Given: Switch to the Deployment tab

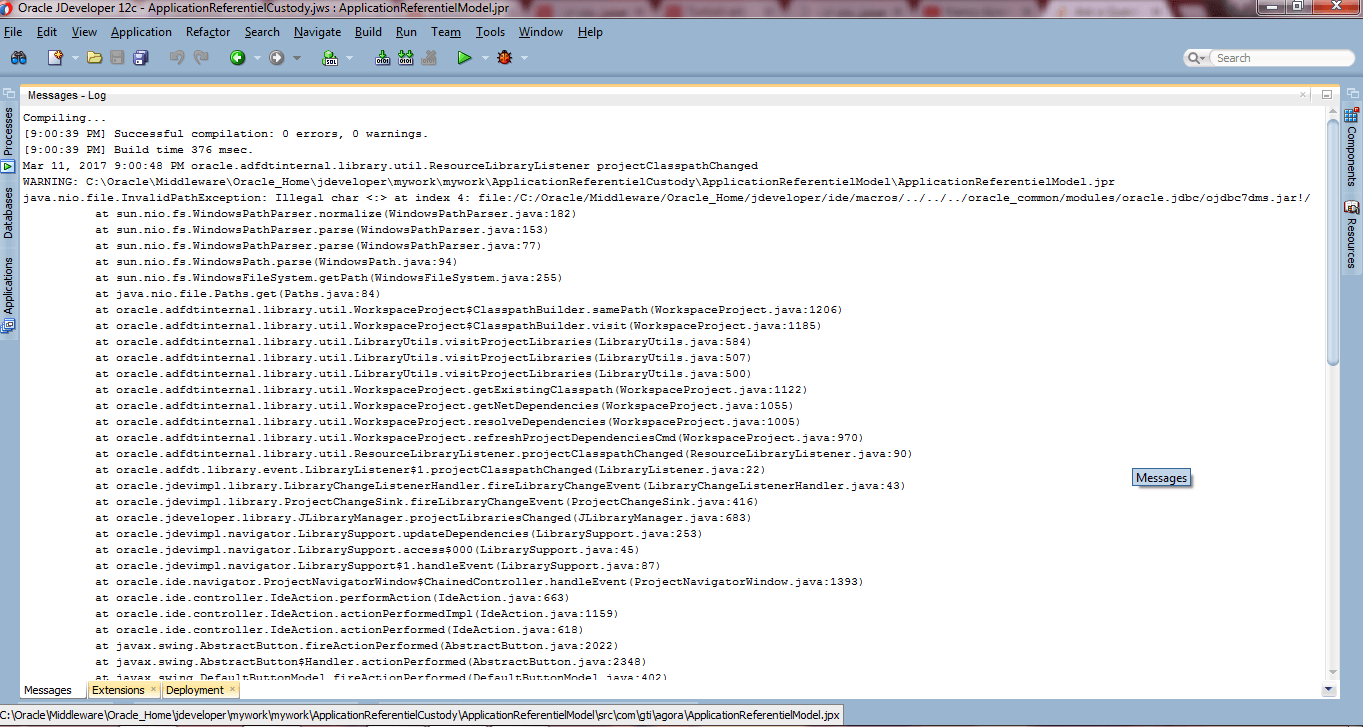Looking at the screenshot, I should pyautogui.click(x=195, y=690).
